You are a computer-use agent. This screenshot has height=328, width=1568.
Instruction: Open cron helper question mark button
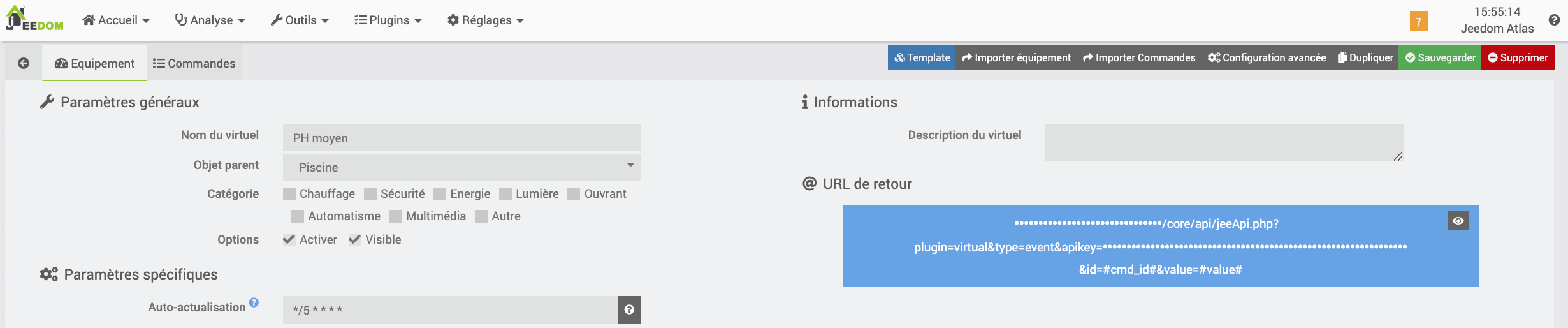[x=629, y=309]
